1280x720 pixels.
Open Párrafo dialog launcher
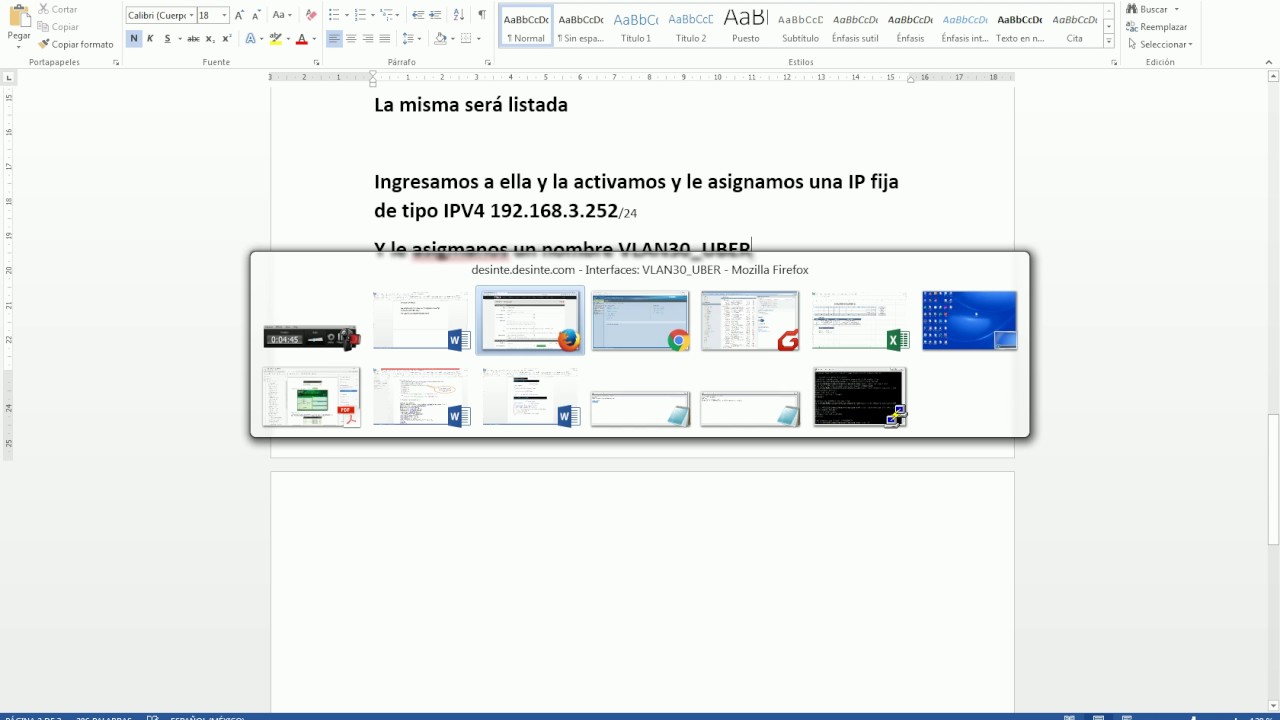point(488,62)
